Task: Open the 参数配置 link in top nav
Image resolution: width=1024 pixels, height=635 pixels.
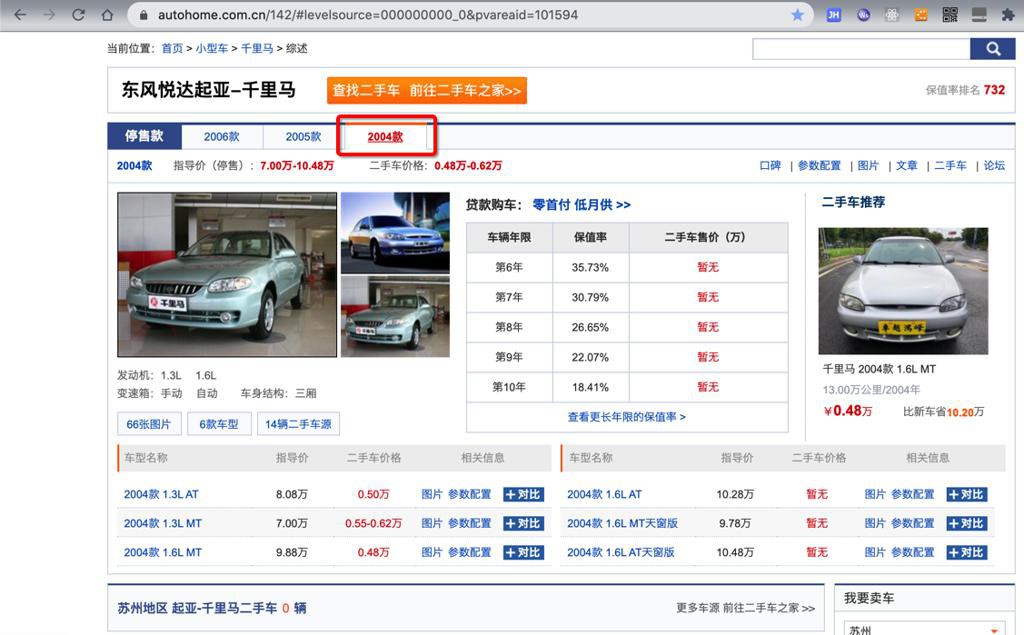Action: pyautogui.click(x=819, y=166)
